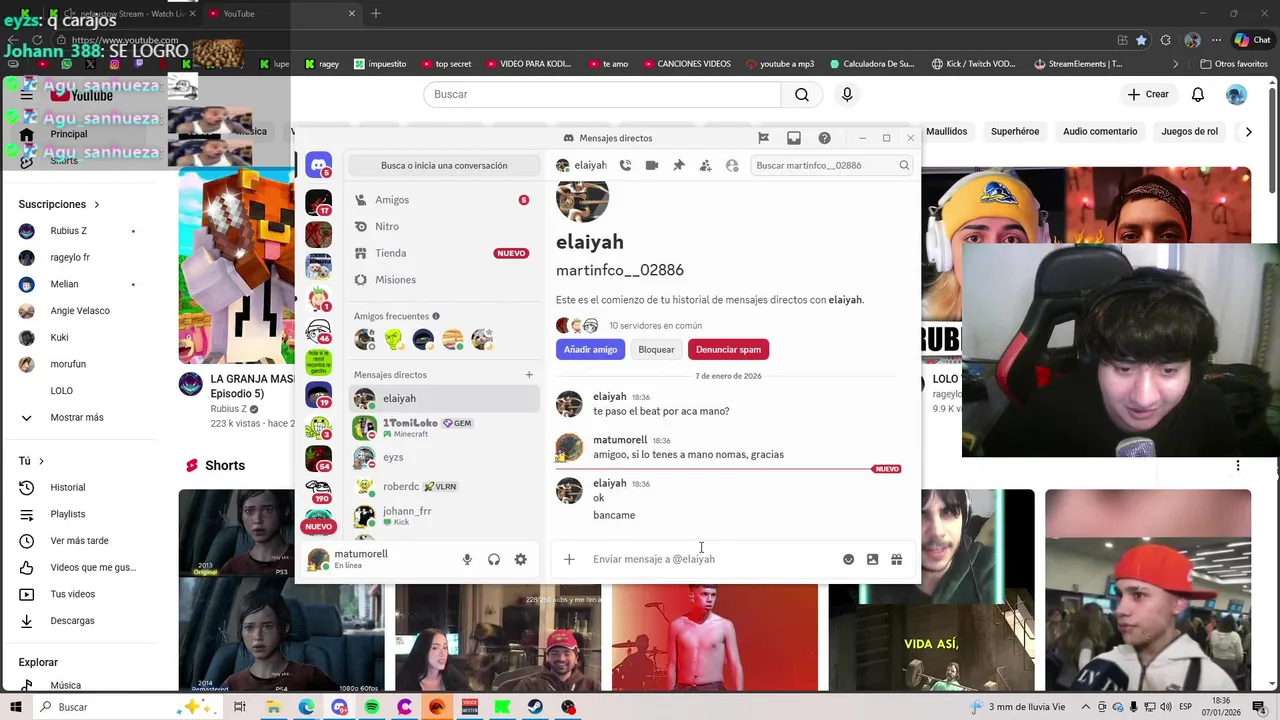The width and height of the screenshot is (1280, 720).
Task: Focus the Enviar mensaje a @elaiyah field
Action: [x=712, y=559]
